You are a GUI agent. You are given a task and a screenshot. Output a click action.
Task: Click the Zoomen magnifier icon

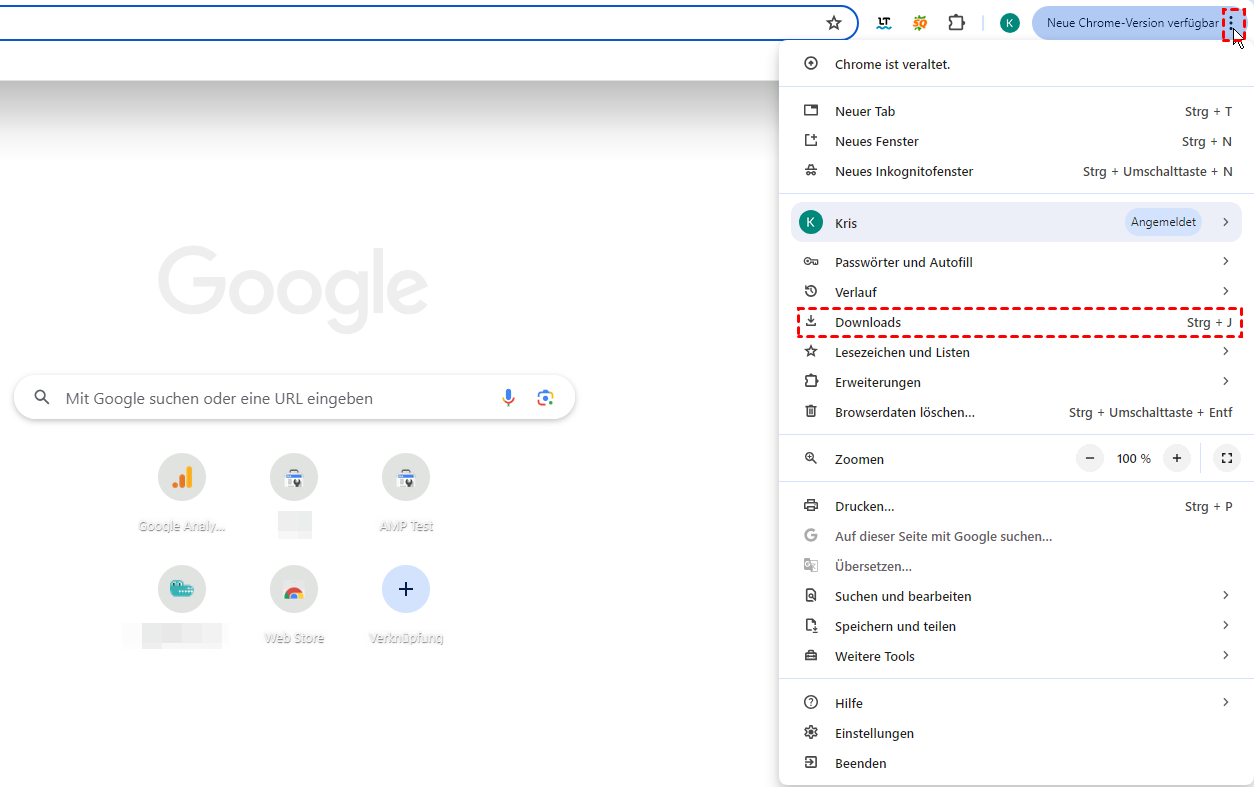click(x=811, y=459)
